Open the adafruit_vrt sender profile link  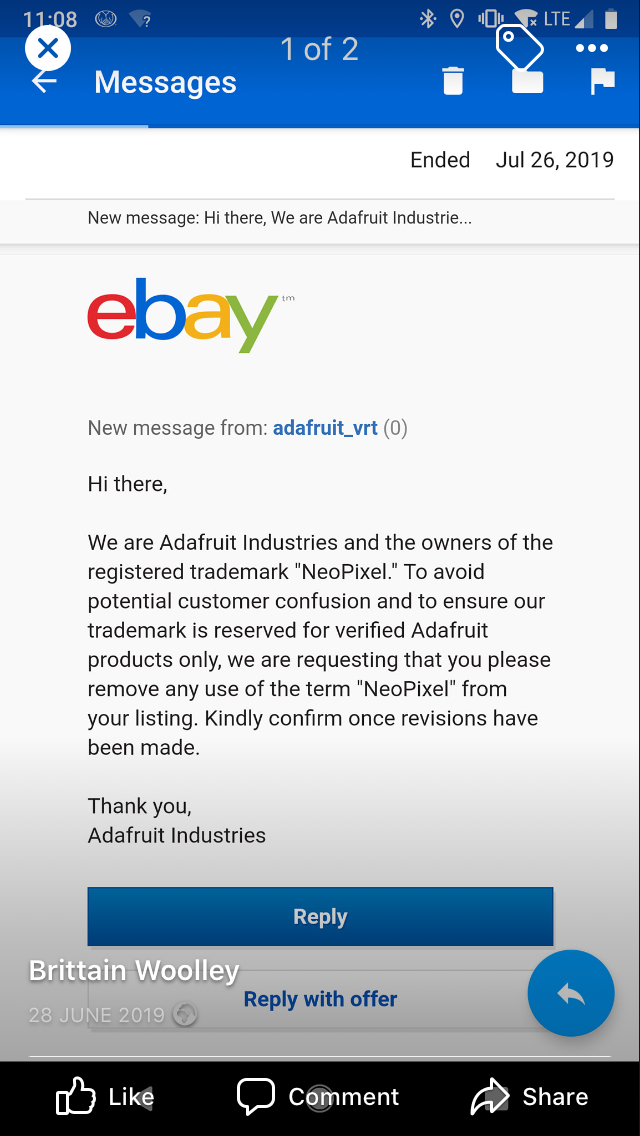tap(325, 428)
